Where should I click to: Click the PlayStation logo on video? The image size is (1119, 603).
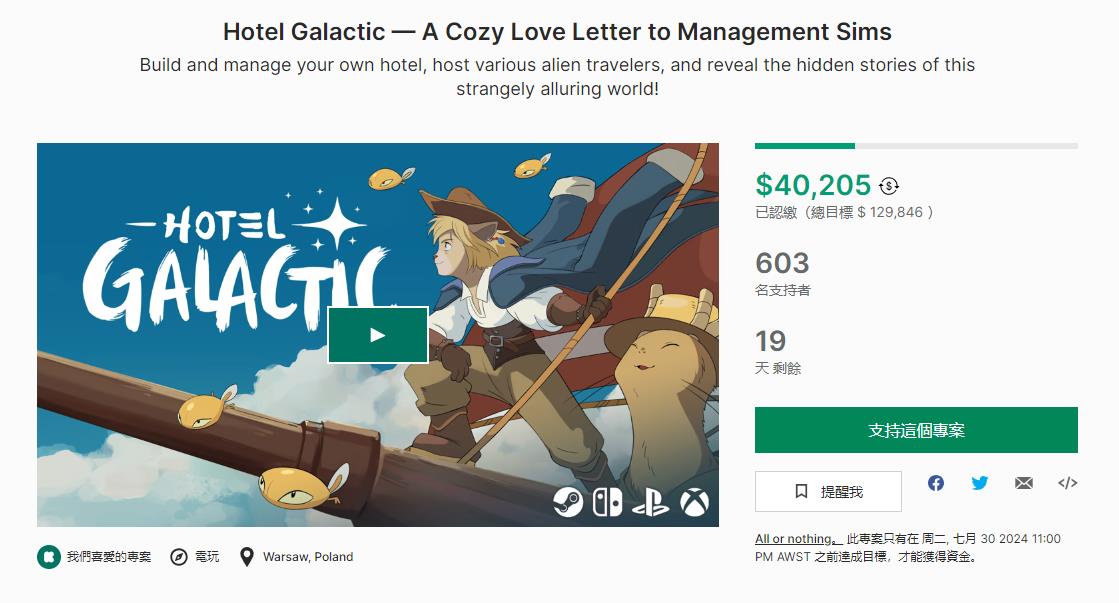[650, 502]
